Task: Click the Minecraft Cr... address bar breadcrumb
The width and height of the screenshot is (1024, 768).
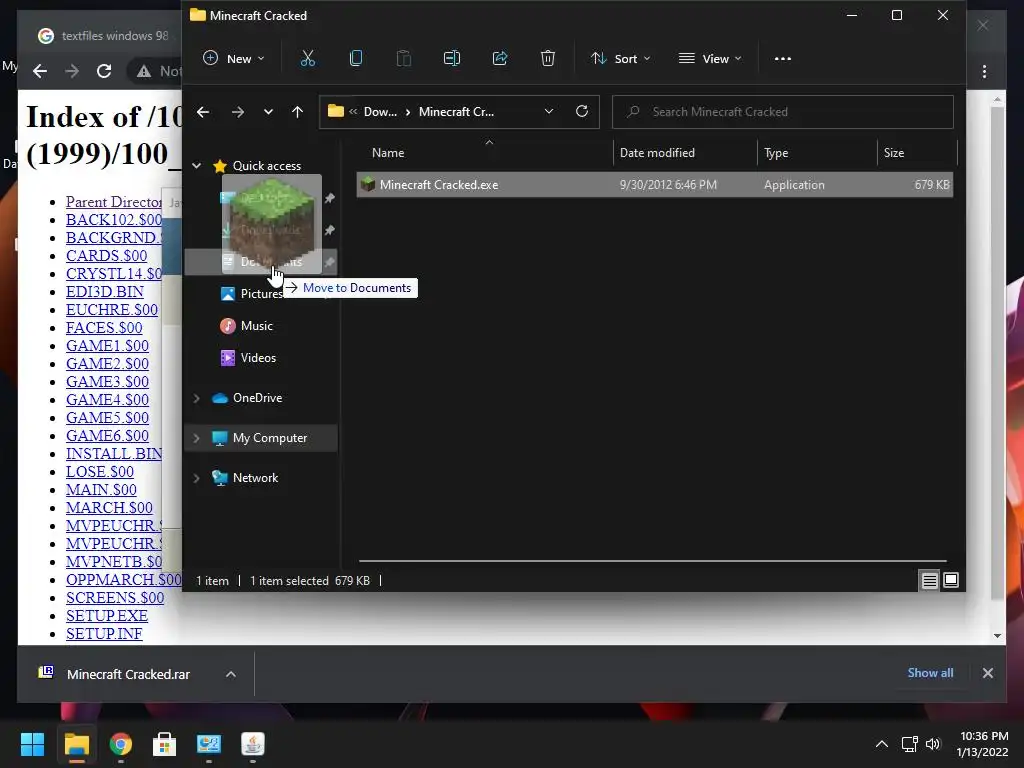Action: (456, 112)
